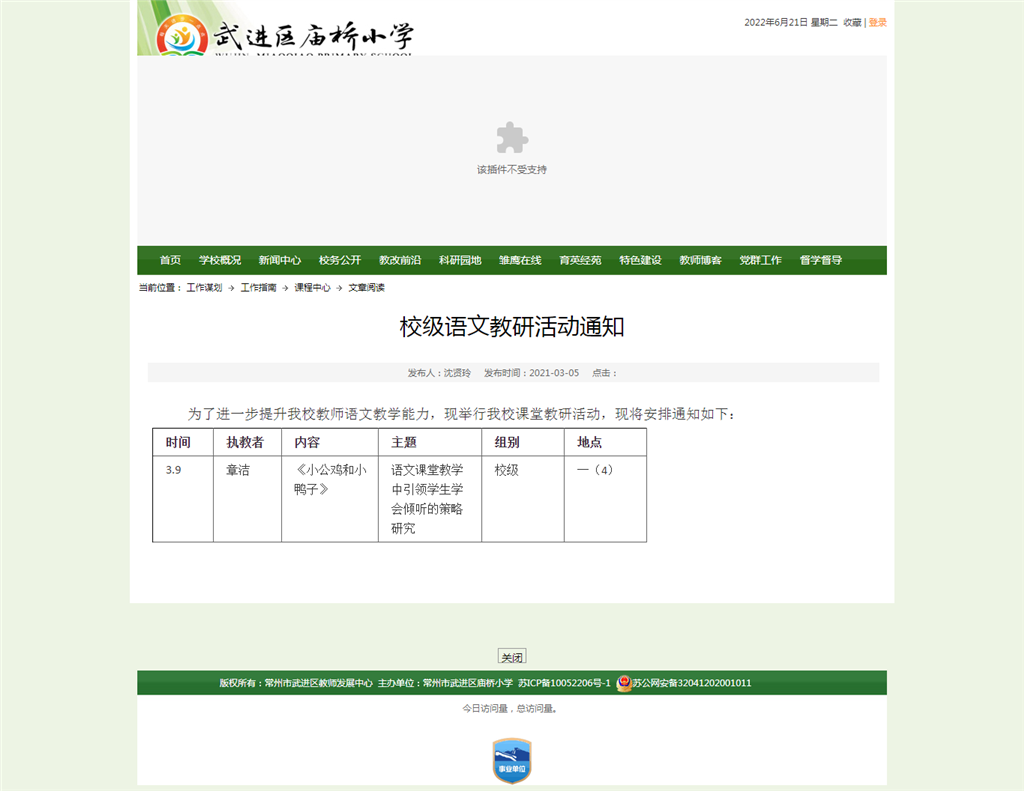
Task: Click the 武进区庙桥小学 school name banner
Action: (313, 36)
